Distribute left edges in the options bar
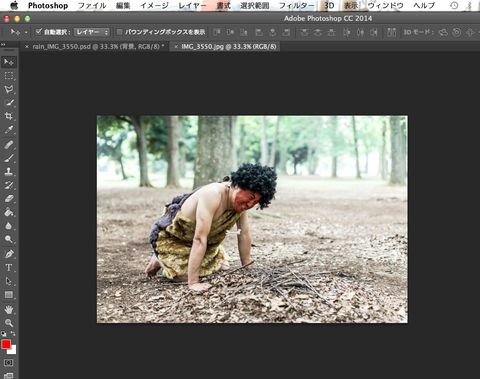This screenshot has height=379, width=480. click(x=346, y=32)
